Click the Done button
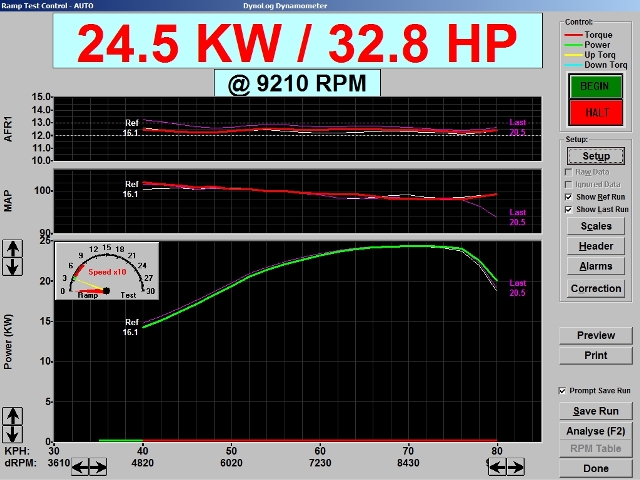 [x=596, y=469]
